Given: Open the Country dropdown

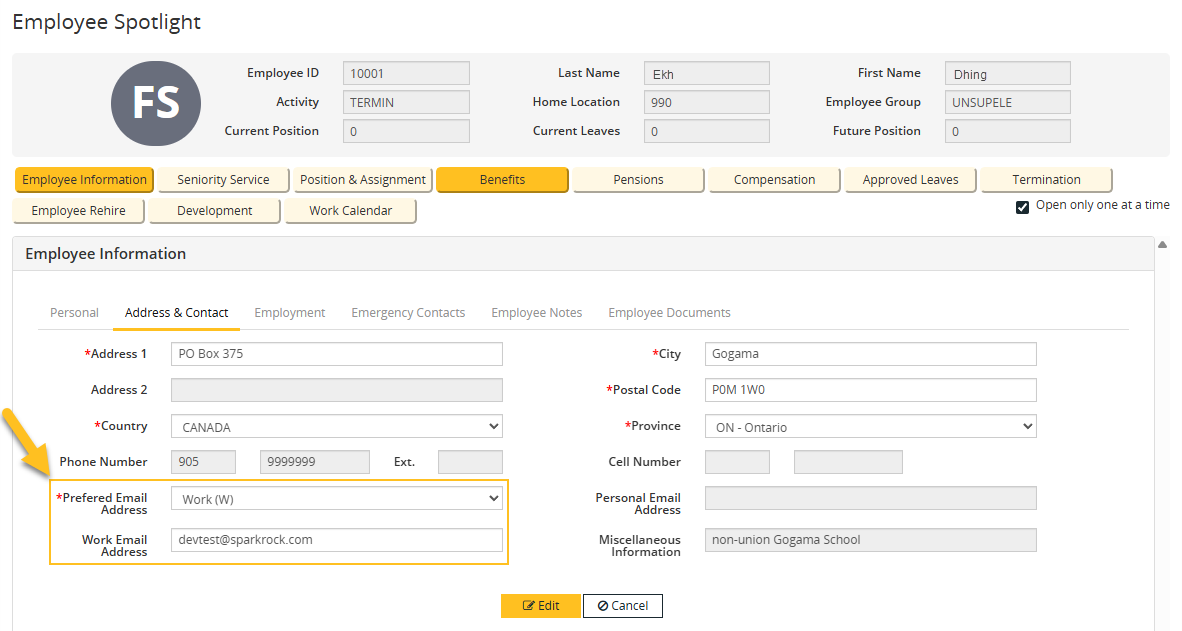Looking at the screenshot, I should click(336, 425).
